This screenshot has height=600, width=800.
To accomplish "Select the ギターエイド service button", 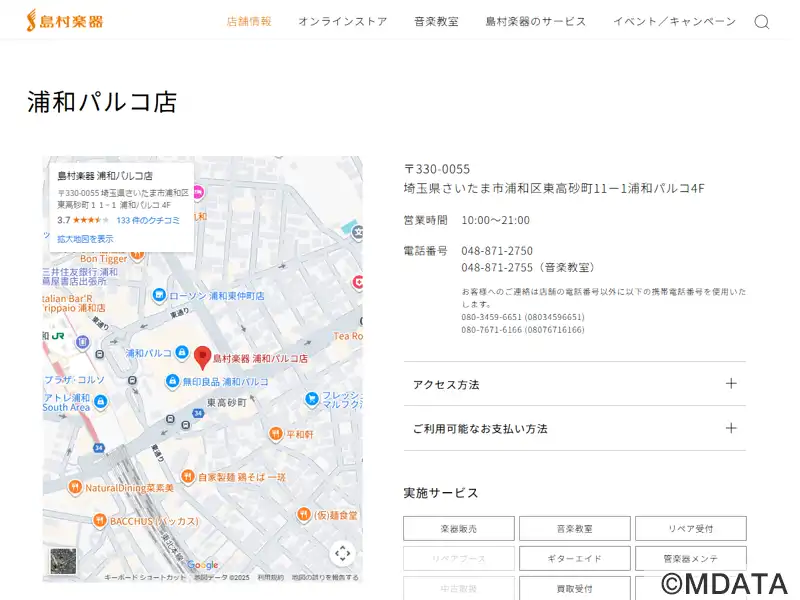I will pyautogui.click(x=574, y=558).
